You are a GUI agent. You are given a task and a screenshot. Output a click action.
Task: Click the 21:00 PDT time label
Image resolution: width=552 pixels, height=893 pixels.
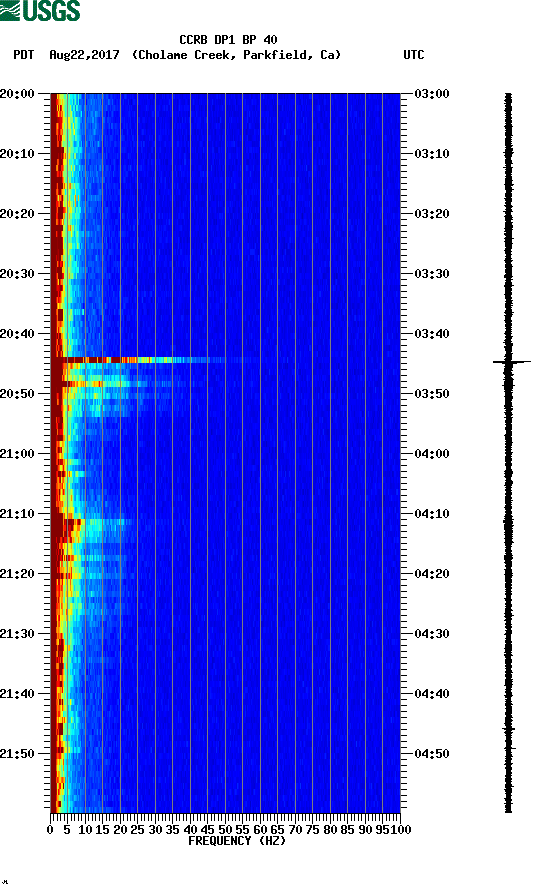[17, 454]
